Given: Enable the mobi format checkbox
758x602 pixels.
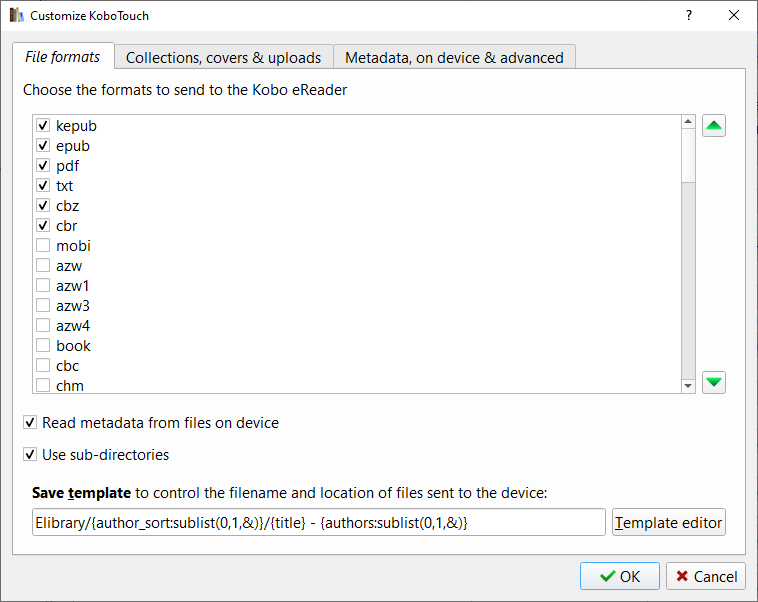Looking at the screenshot, I should [x=43, y=246].
